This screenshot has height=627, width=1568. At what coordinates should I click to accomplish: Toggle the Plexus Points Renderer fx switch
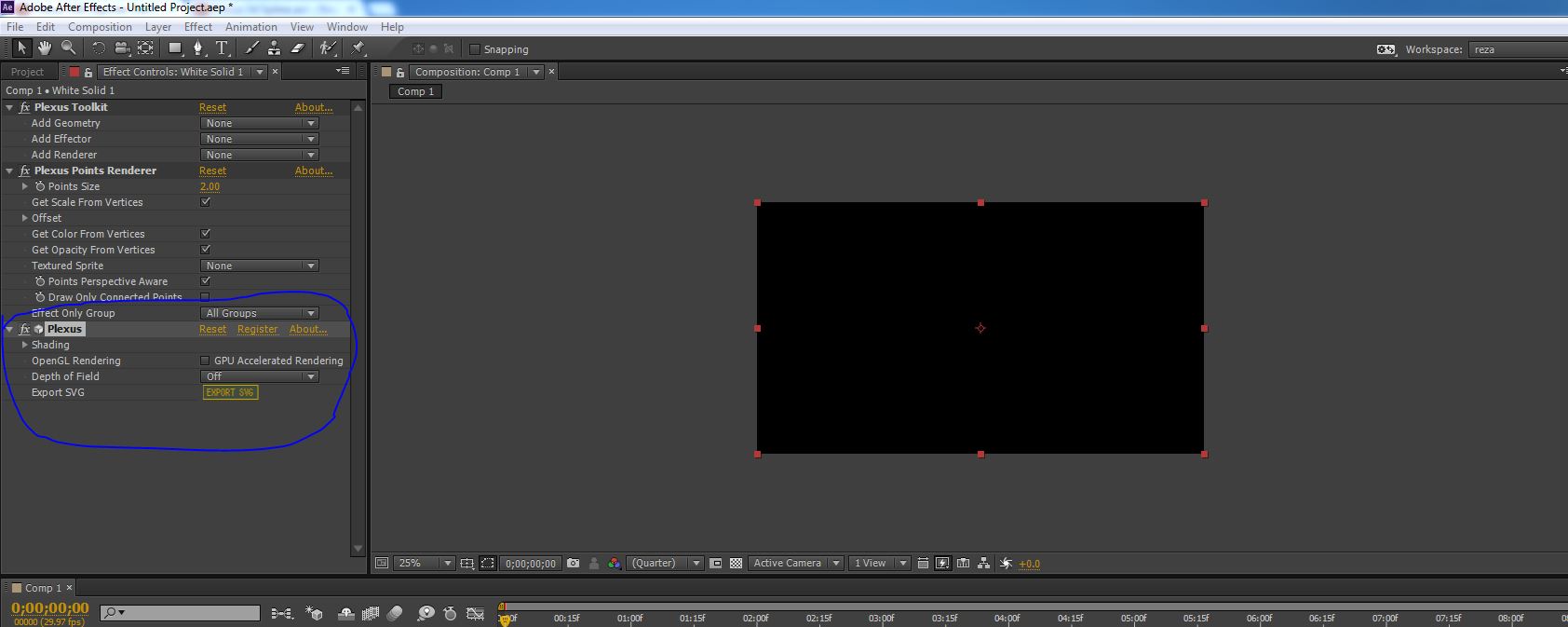tap(24, 170)
